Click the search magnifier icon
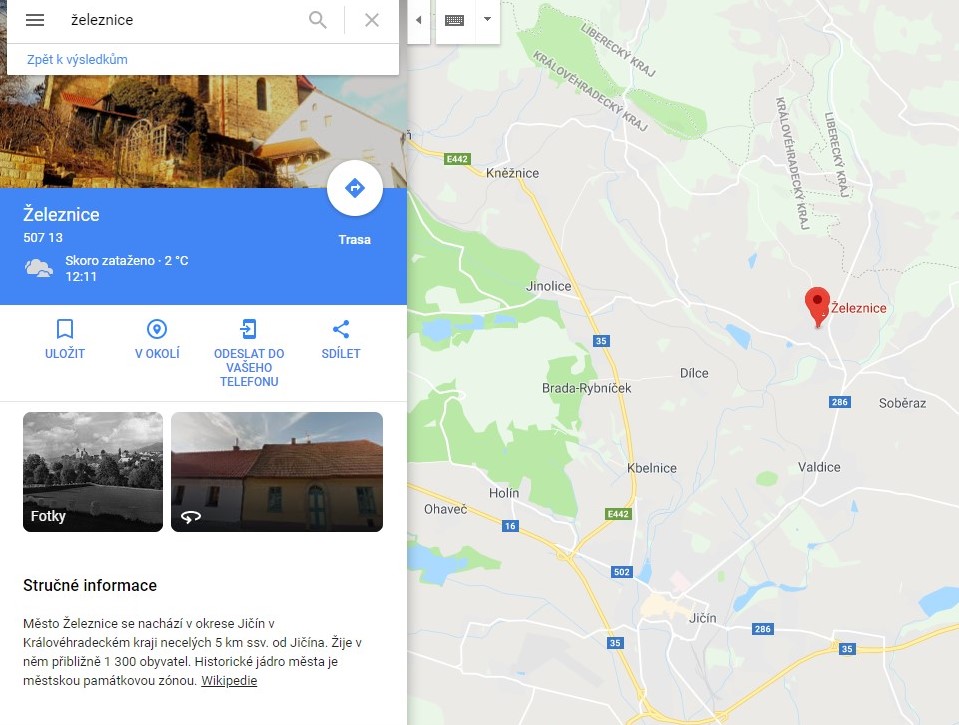The width and height of the screenshot is (959, 725). pyautogui.click(x=317, y=20)
